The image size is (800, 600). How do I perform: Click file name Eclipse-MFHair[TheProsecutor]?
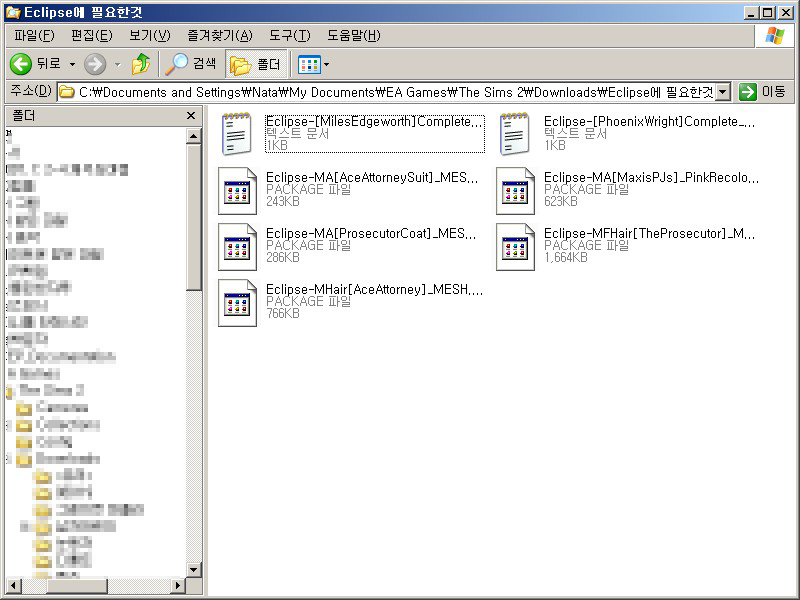click(649, 234)
